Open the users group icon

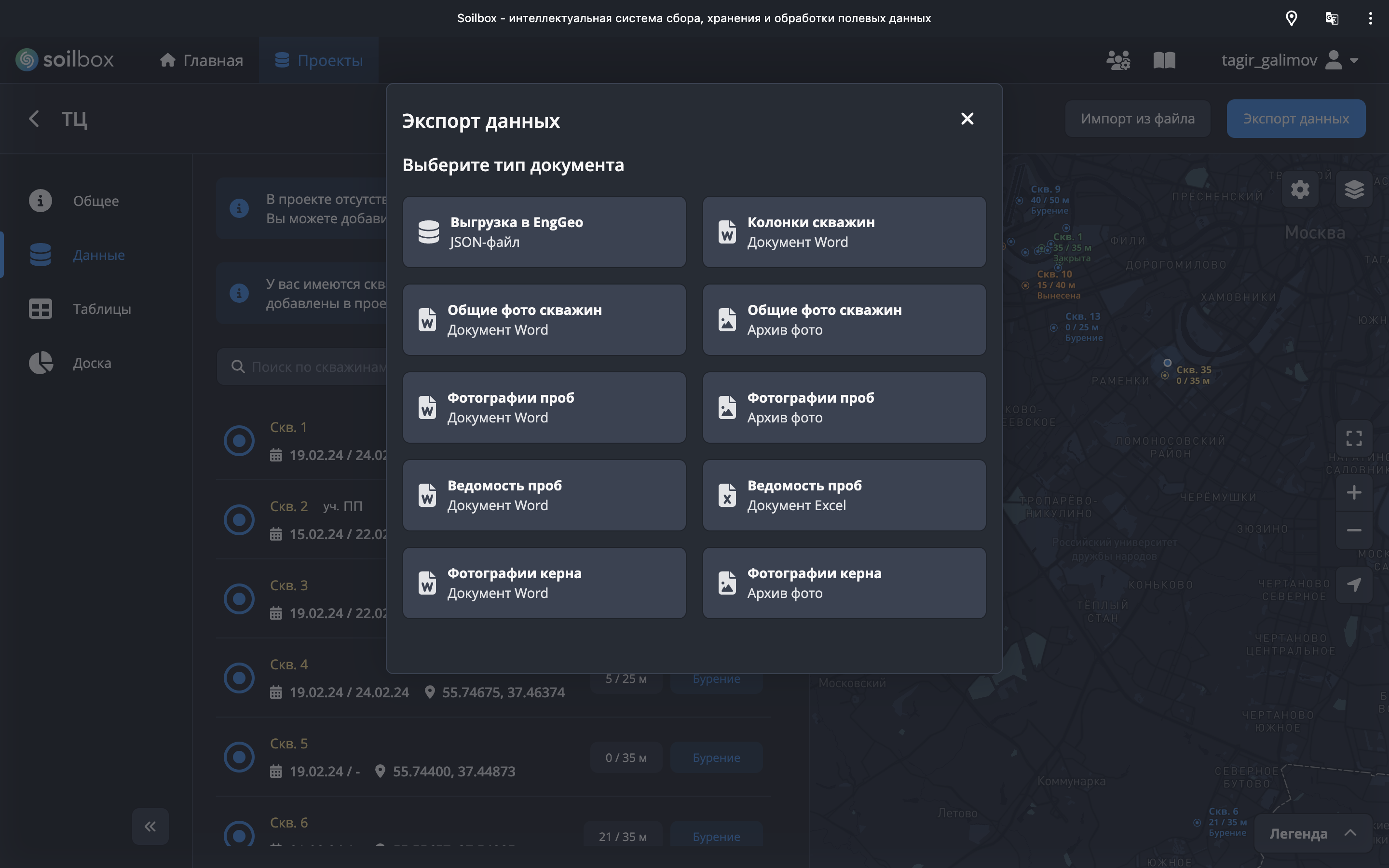point(1117,60)
